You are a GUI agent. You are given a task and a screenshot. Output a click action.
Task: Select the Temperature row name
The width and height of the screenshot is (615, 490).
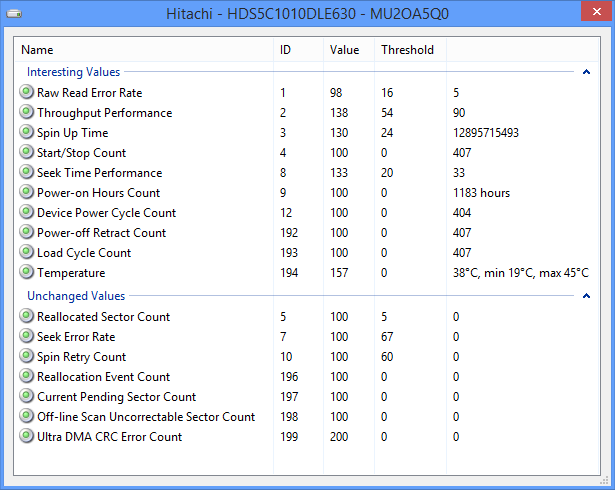71,273
